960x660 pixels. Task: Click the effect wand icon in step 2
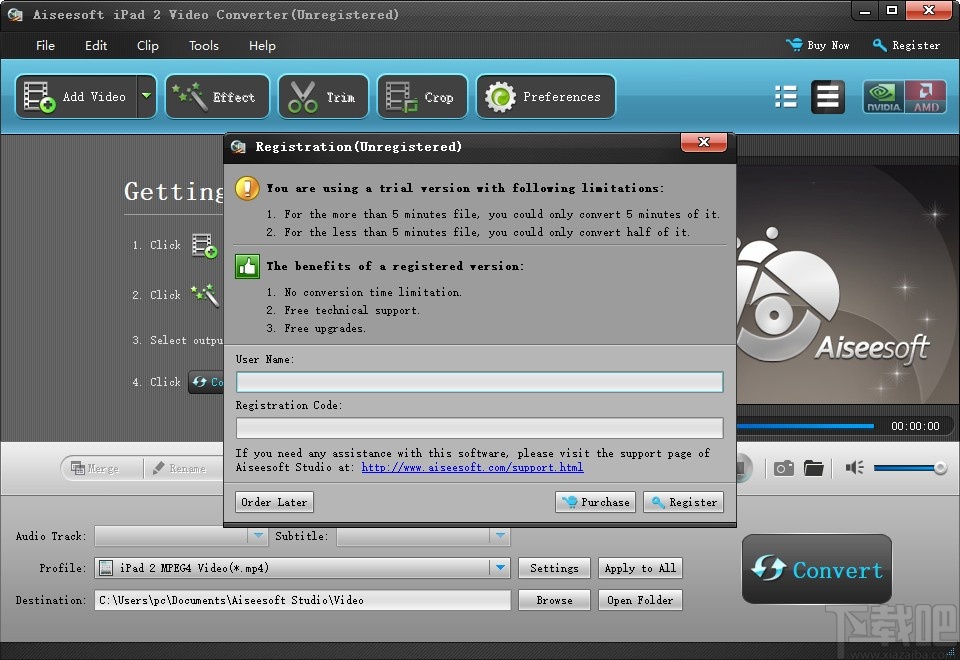(x=204, y=295)
